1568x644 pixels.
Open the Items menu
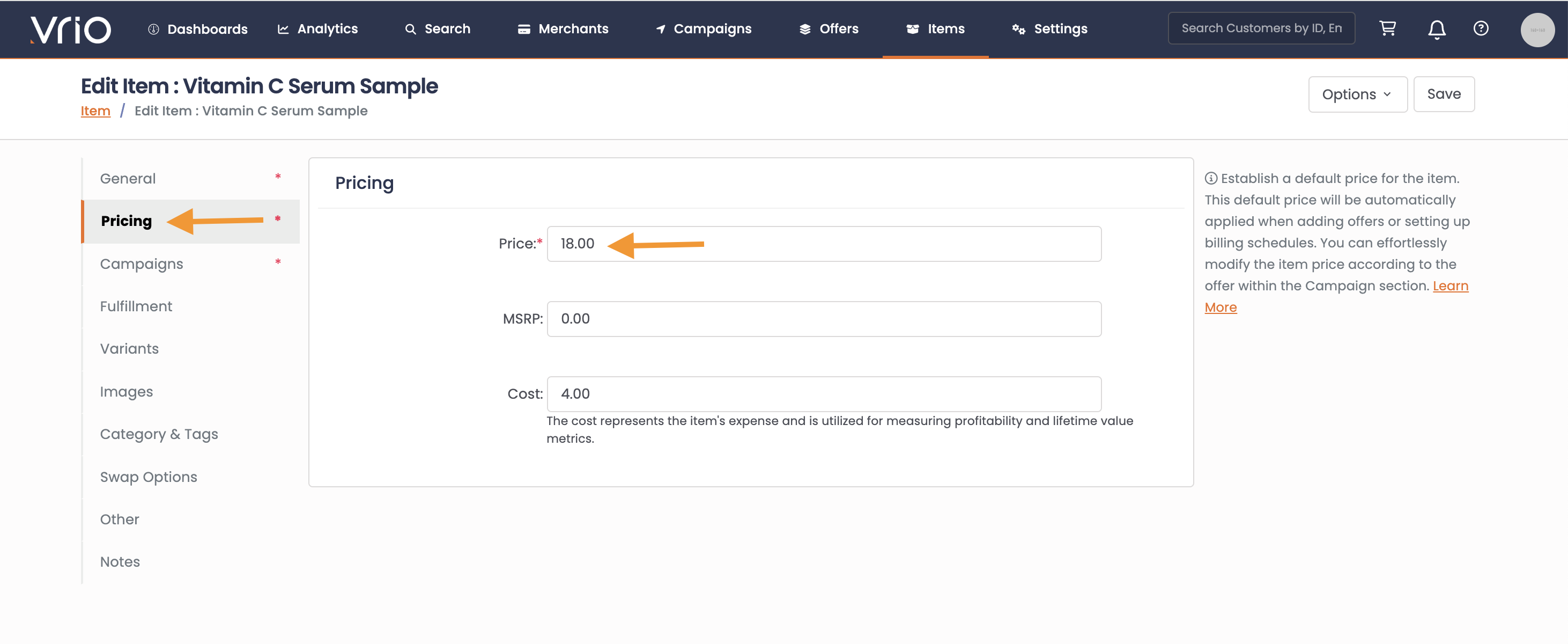coord(936,29)
